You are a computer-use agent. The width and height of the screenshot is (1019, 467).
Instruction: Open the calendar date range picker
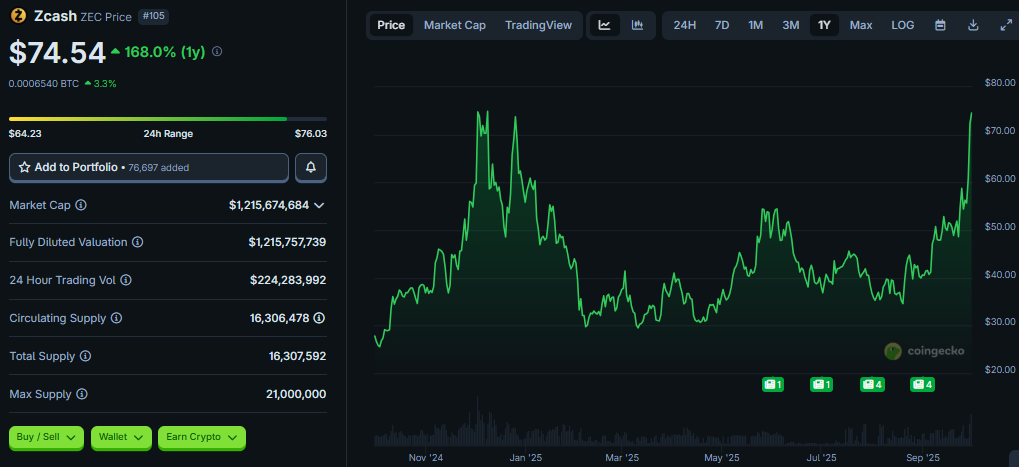point(940,25)
